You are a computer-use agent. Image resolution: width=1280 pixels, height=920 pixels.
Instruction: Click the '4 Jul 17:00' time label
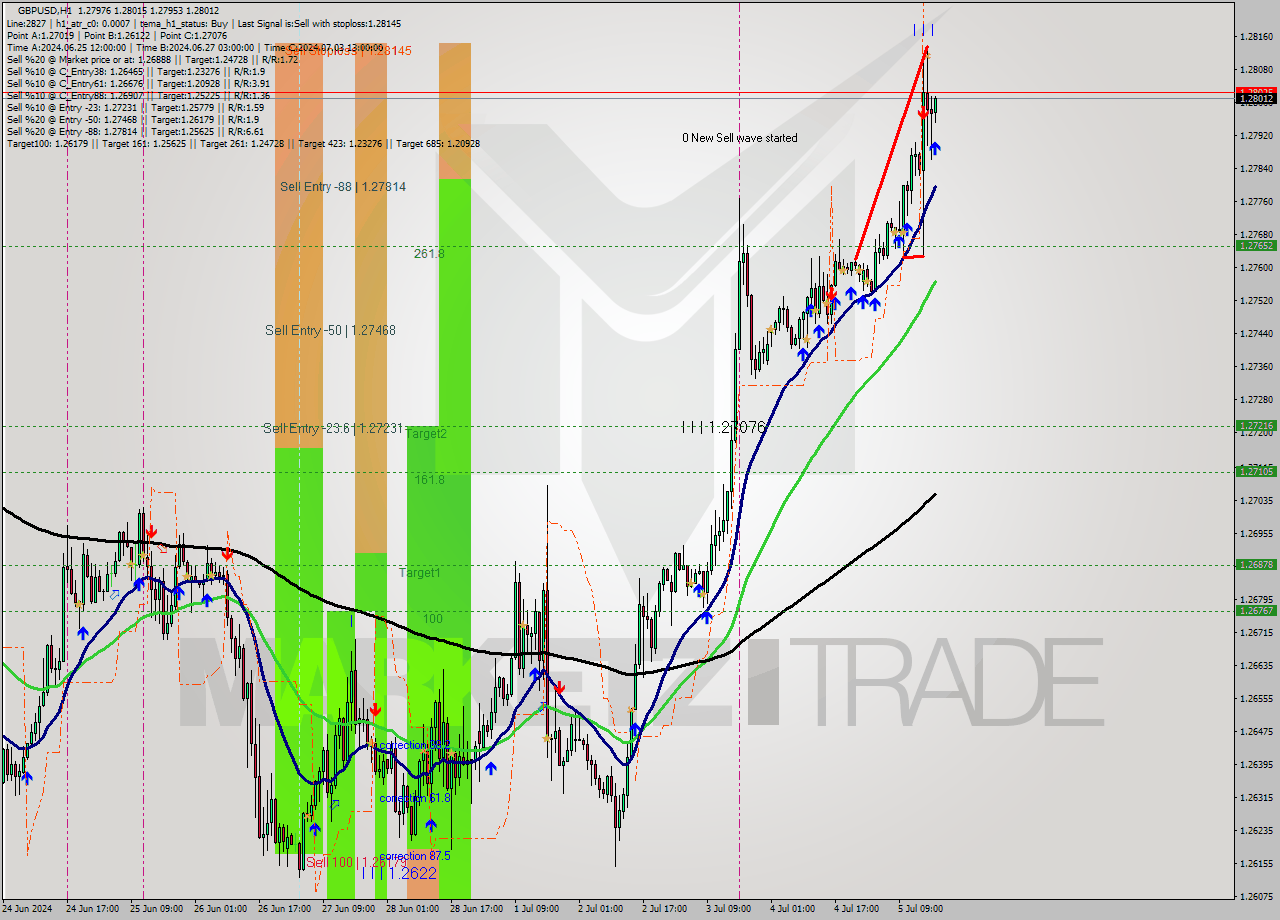point(856,909)
